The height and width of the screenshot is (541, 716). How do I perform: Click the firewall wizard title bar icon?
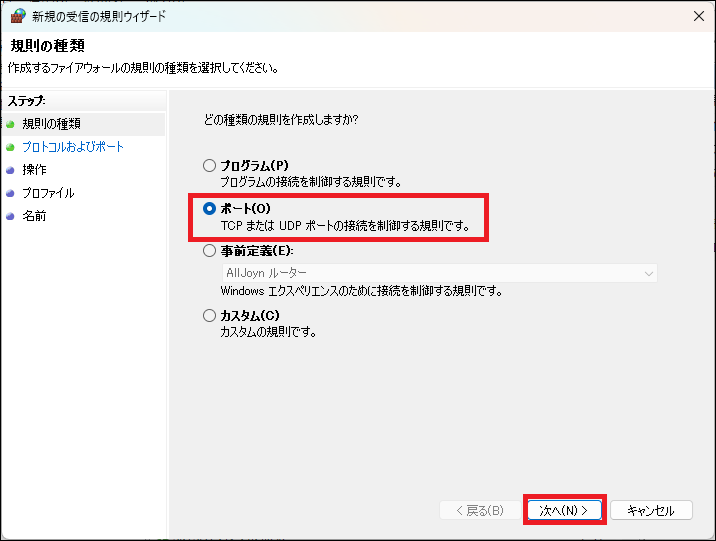[x=17, y=16]
